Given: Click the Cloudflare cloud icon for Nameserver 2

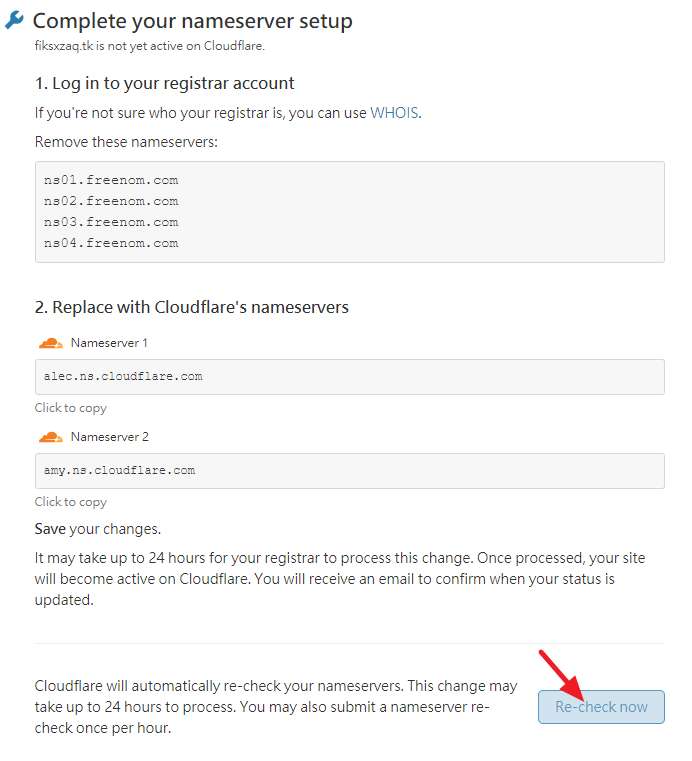Looking at the screenshot, I should click(50, 437).
